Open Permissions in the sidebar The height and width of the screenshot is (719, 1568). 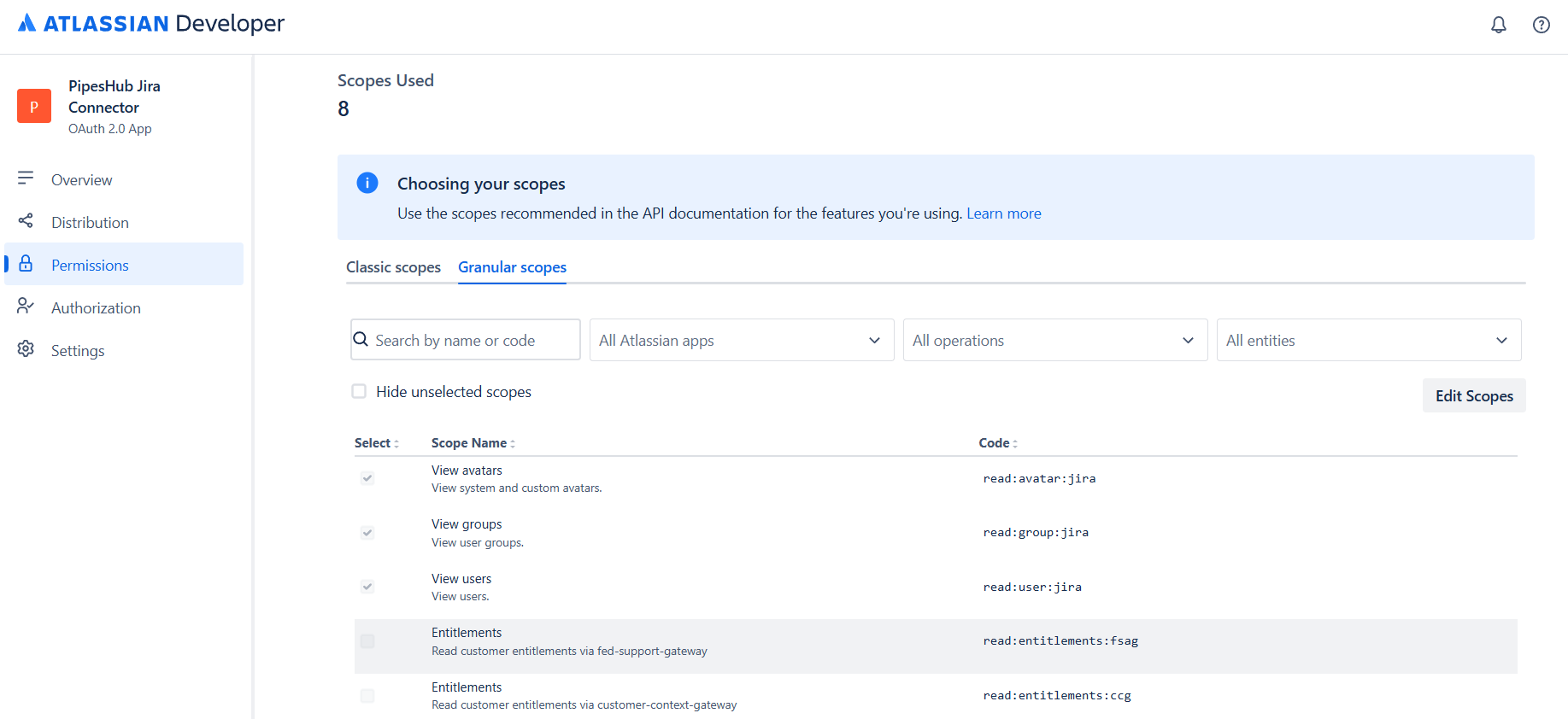tap(124, 265)
